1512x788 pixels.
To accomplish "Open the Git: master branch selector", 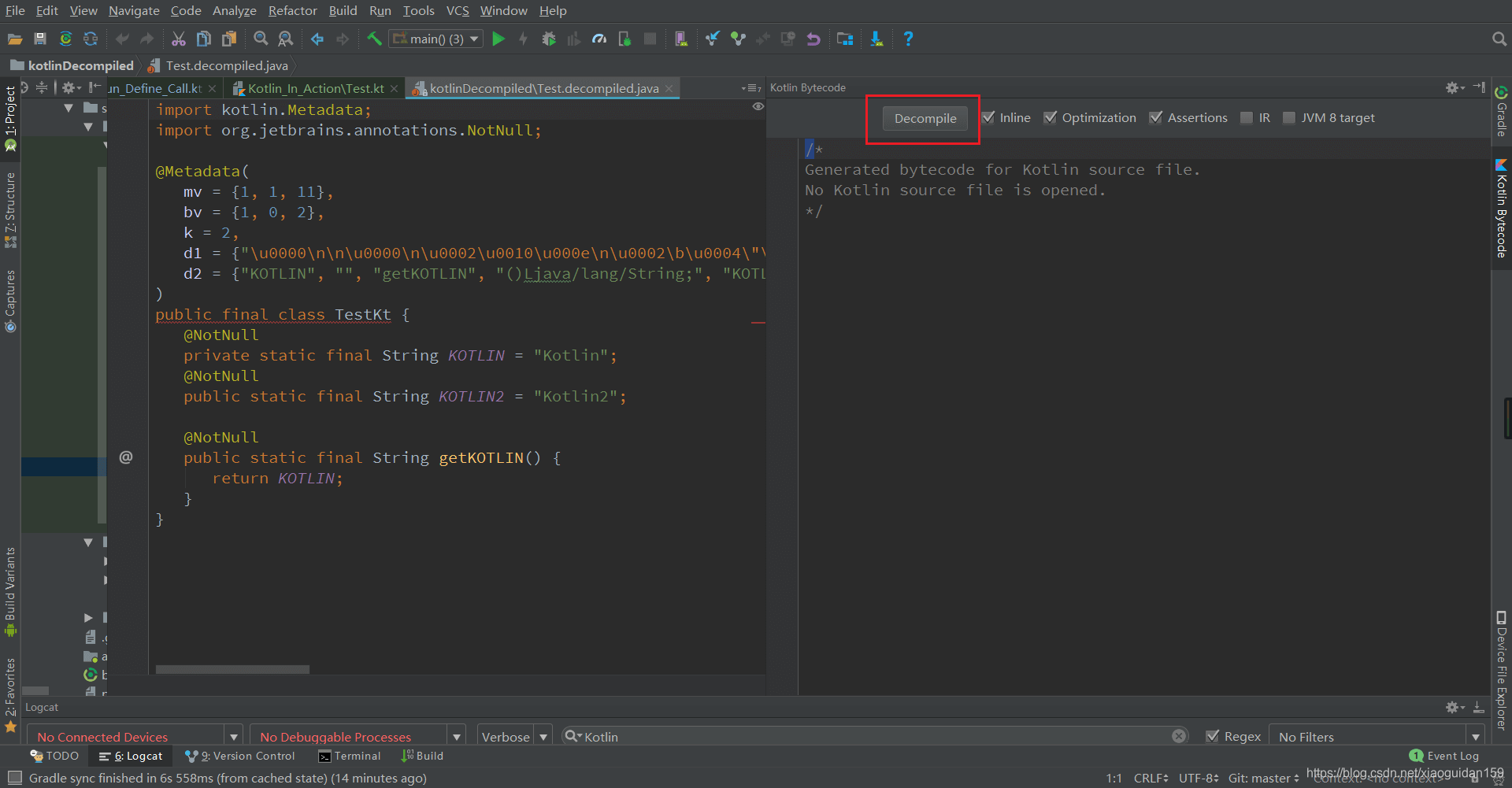I will coord(1263,778).
